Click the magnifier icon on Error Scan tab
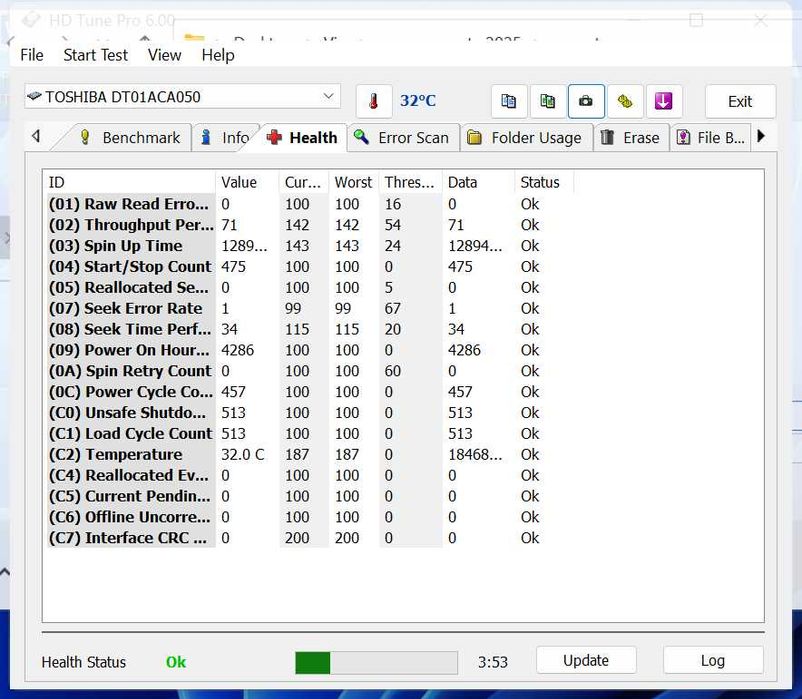 coord(361,137)
